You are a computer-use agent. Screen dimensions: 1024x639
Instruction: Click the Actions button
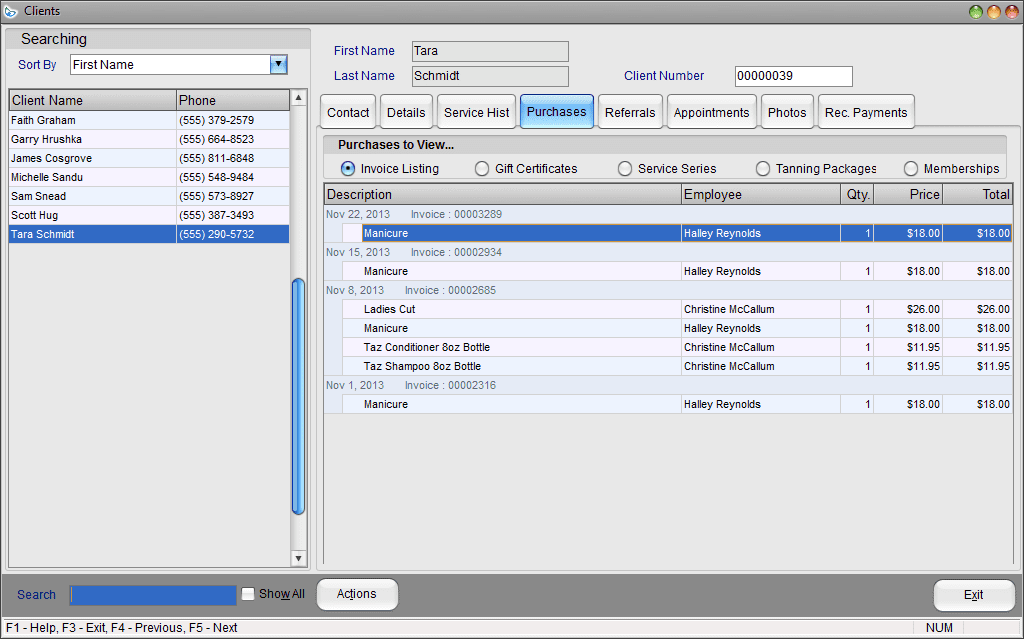(357, 594)
